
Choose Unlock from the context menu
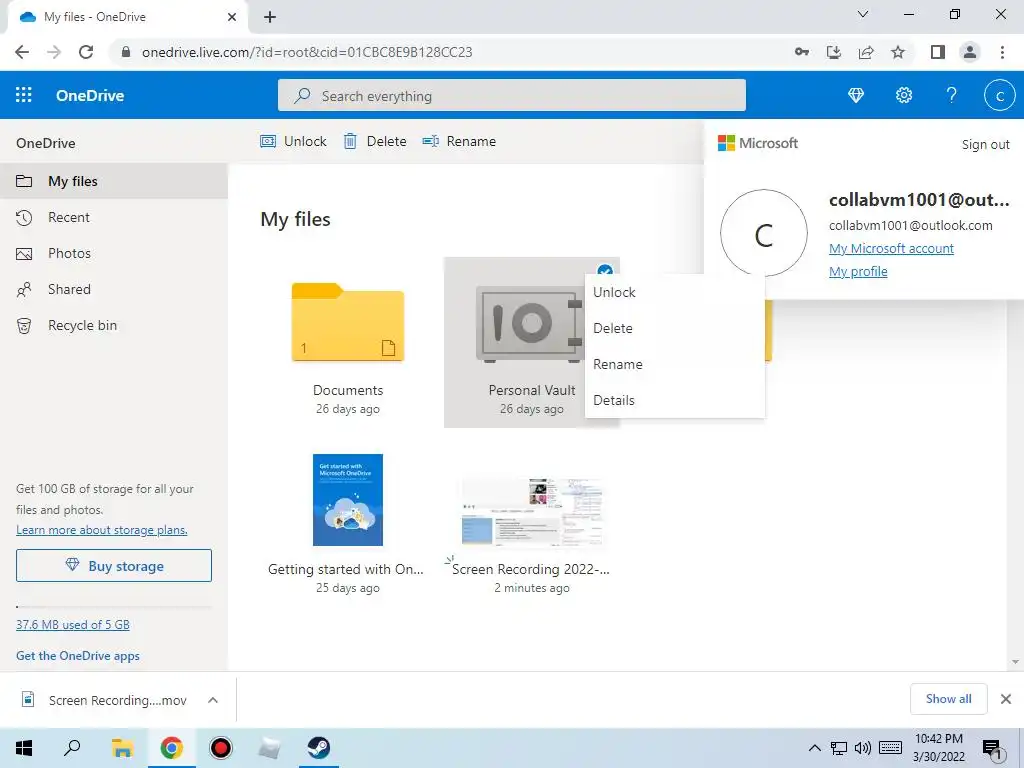click(x=675, y=292)
